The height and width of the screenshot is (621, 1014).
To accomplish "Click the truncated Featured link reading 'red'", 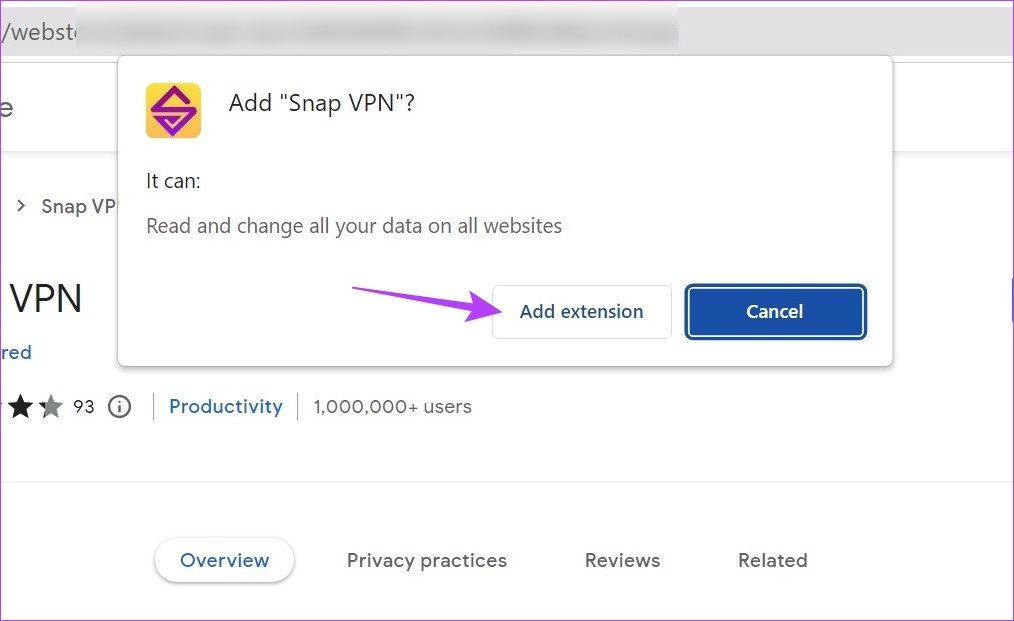I will (16, 352).
